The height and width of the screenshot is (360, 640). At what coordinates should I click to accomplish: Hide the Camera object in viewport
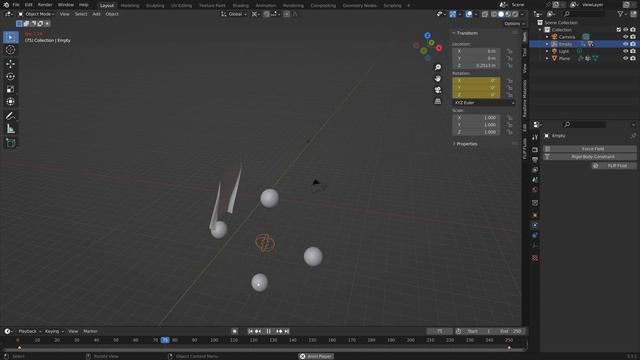tap(625, 37)
